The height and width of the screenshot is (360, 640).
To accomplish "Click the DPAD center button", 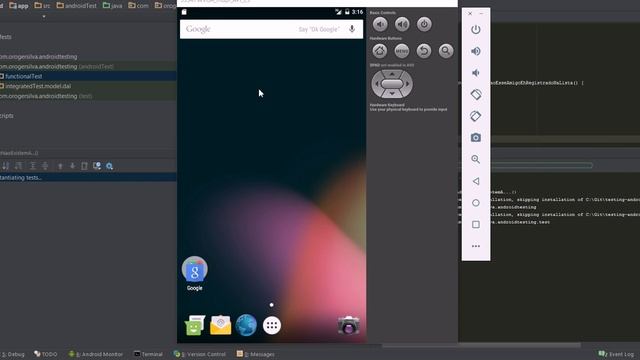I will tap(392, 84).
